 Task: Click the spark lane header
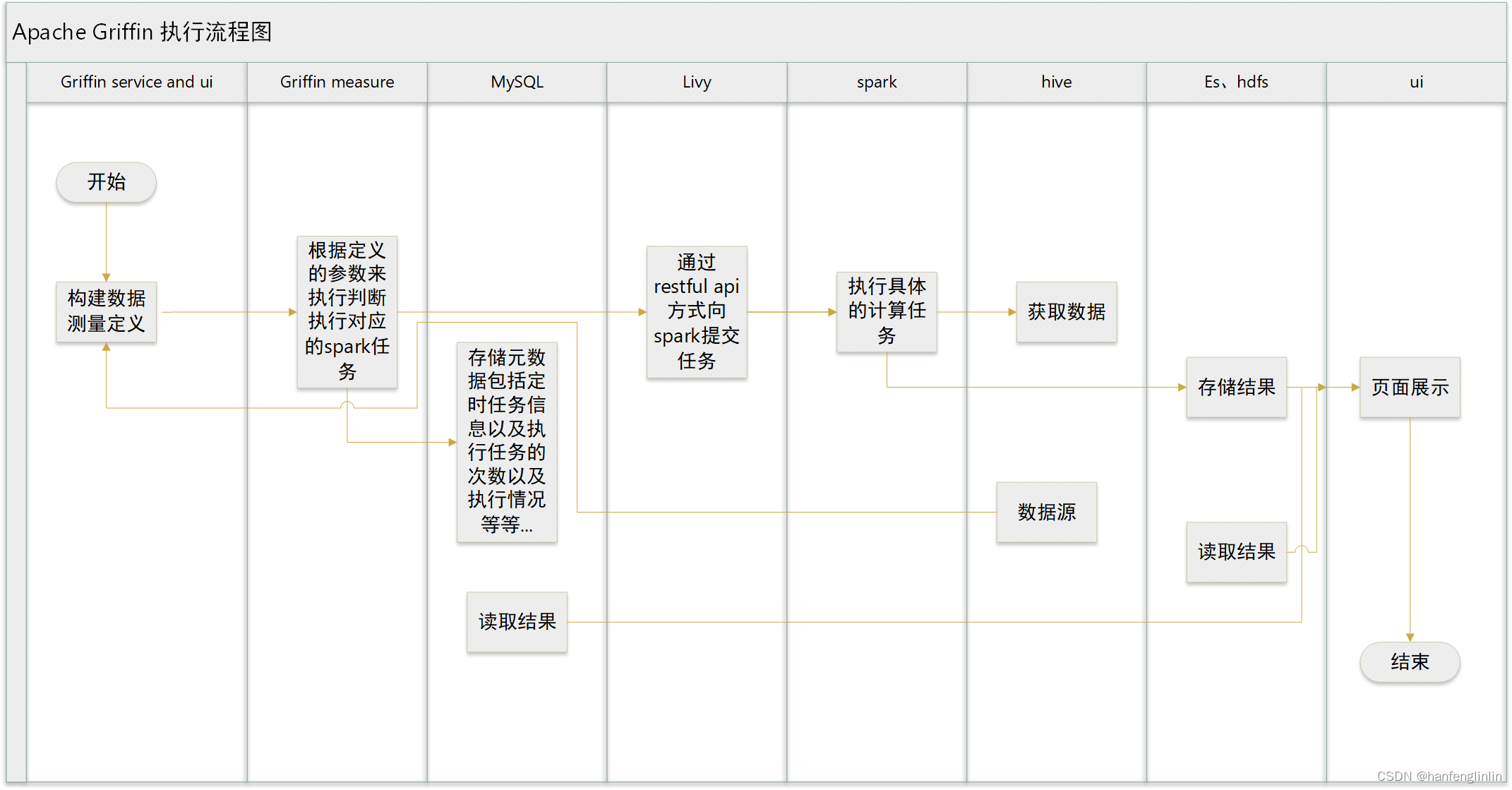(x=877, y=82)
